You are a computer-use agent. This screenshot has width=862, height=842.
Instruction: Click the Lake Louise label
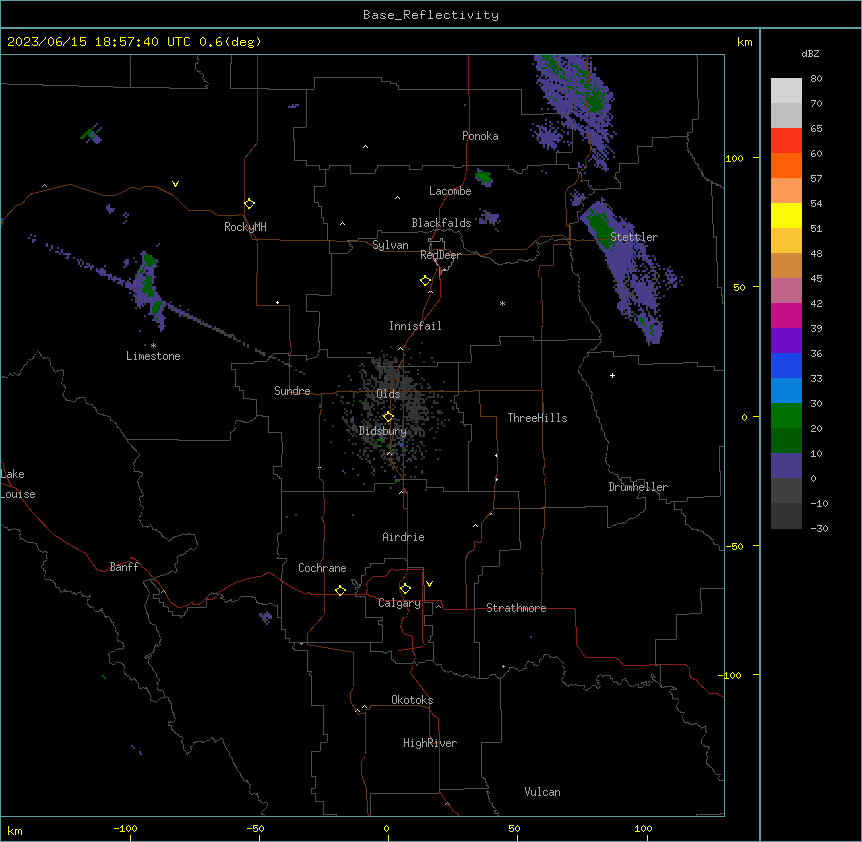pyautogui.click(x=18, y=484)
